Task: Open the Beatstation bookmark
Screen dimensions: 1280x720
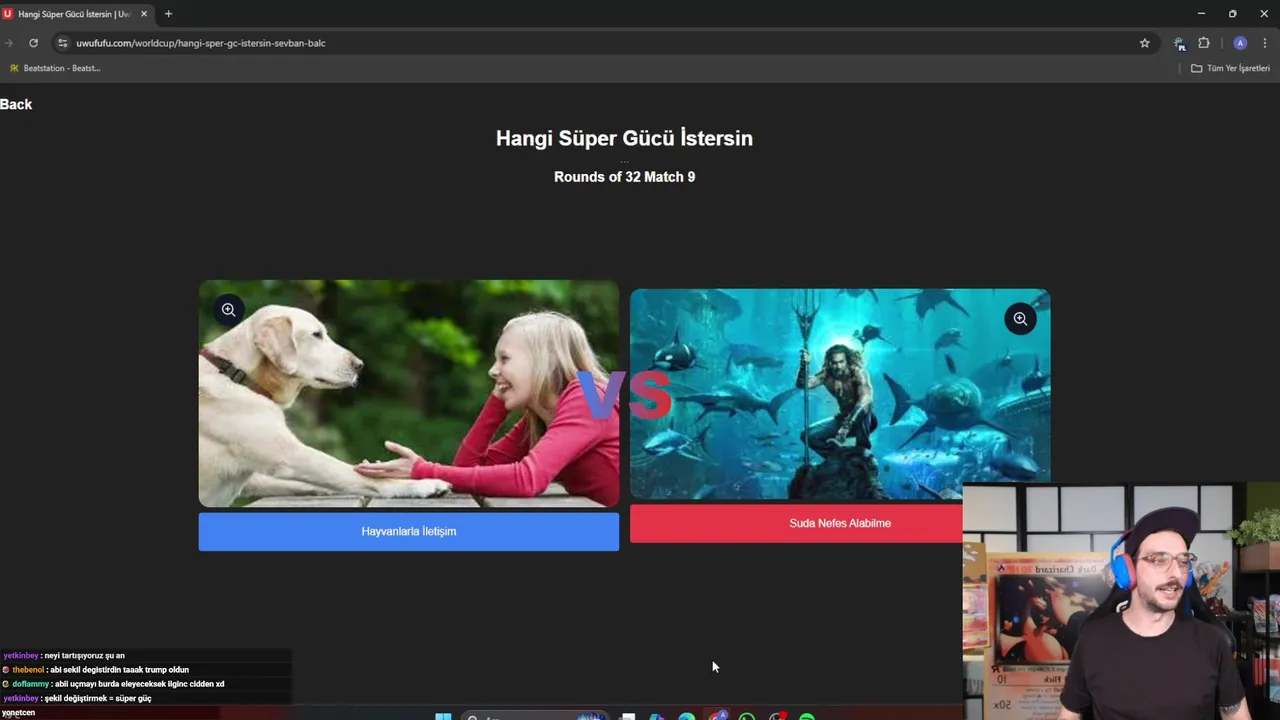Action: point(55,68)
